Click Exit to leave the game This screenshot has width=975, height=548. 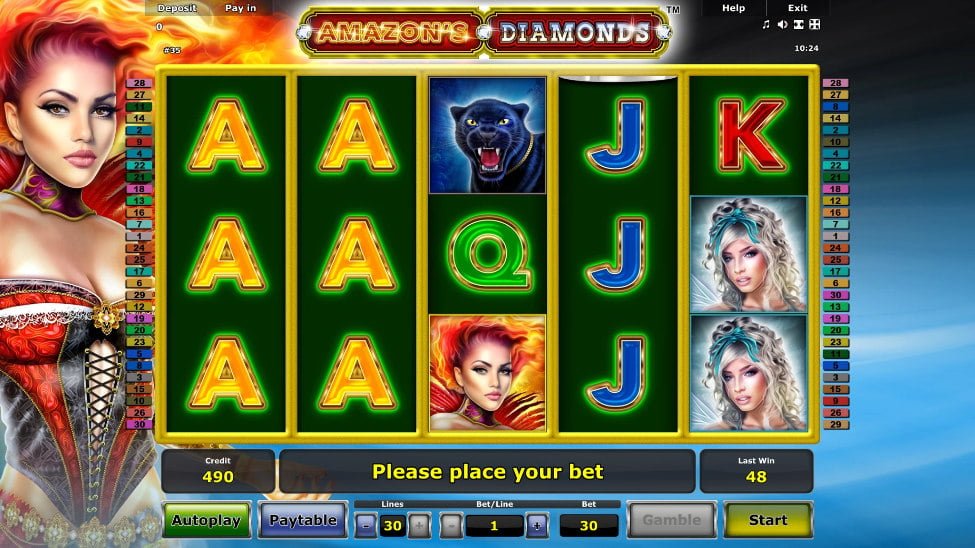point(798,8)
